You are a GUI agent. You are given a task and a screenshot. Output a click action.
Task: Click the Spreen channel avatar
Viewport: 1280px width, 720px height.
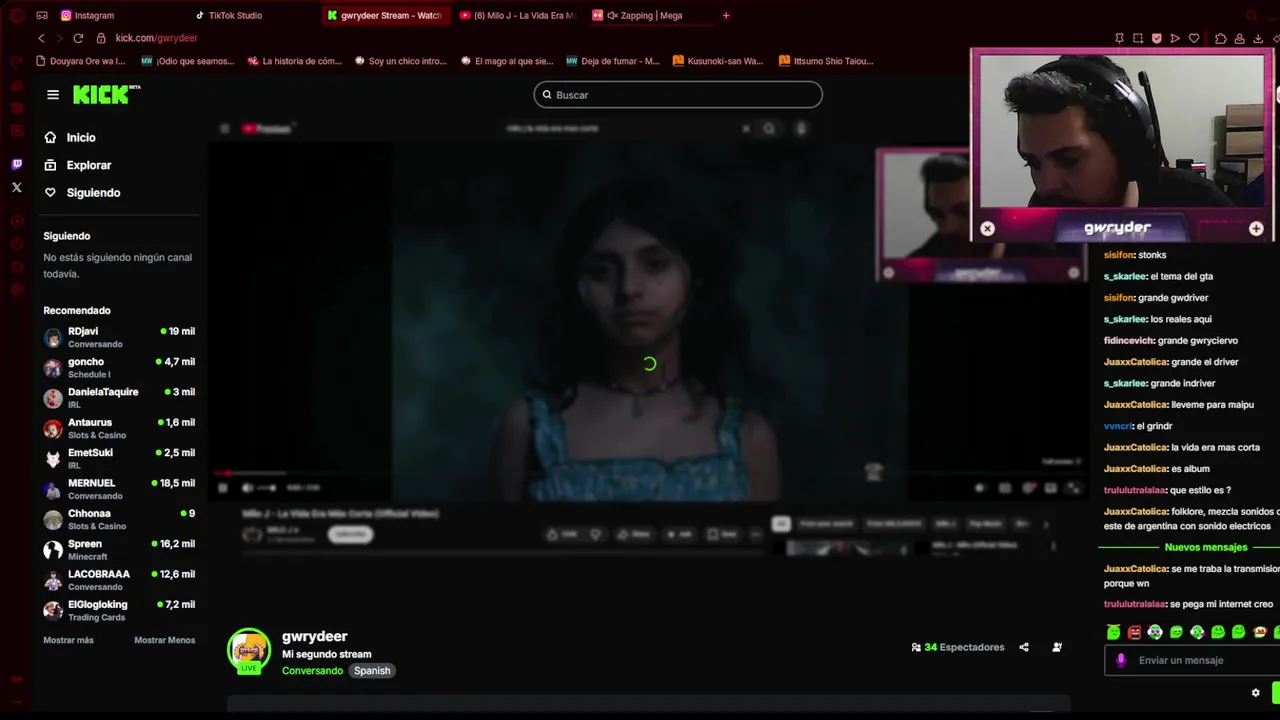pyautogui.click(x=53, y=550)
